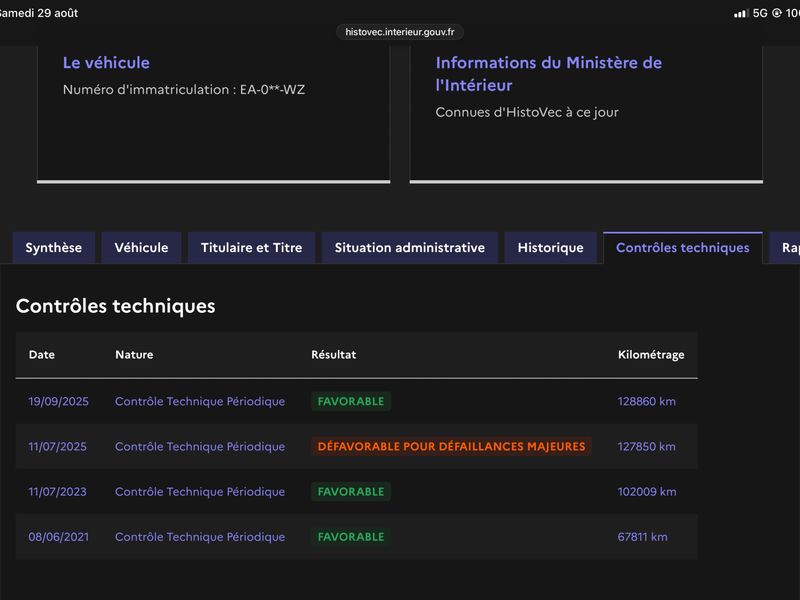Click the FAVORABLE badge for 19/09/2025

coord(351,402)
